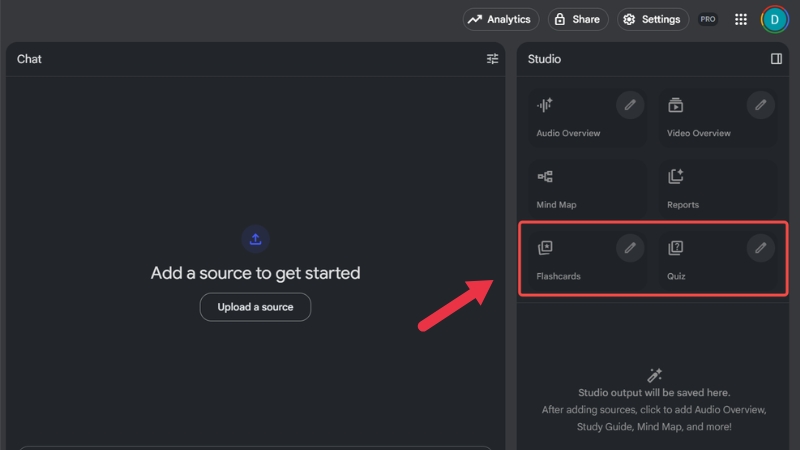
Task: Generate a Quiz
Action: pos(700,262)
